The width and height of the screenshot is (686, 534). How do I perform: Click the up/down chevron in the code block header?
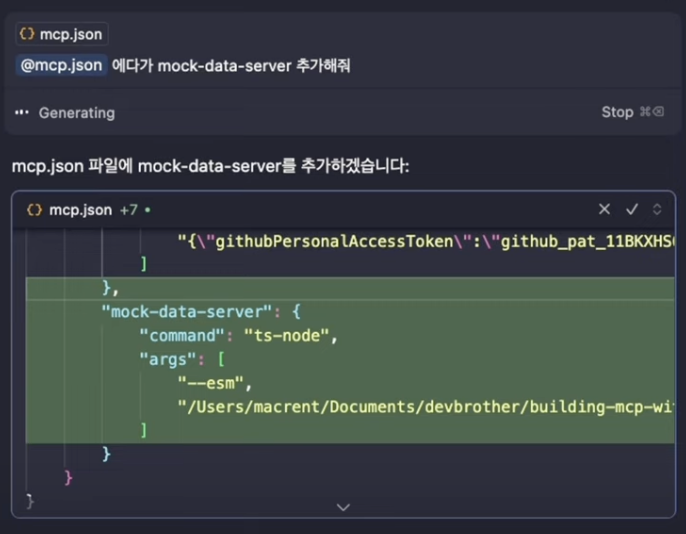click(657, 209)
